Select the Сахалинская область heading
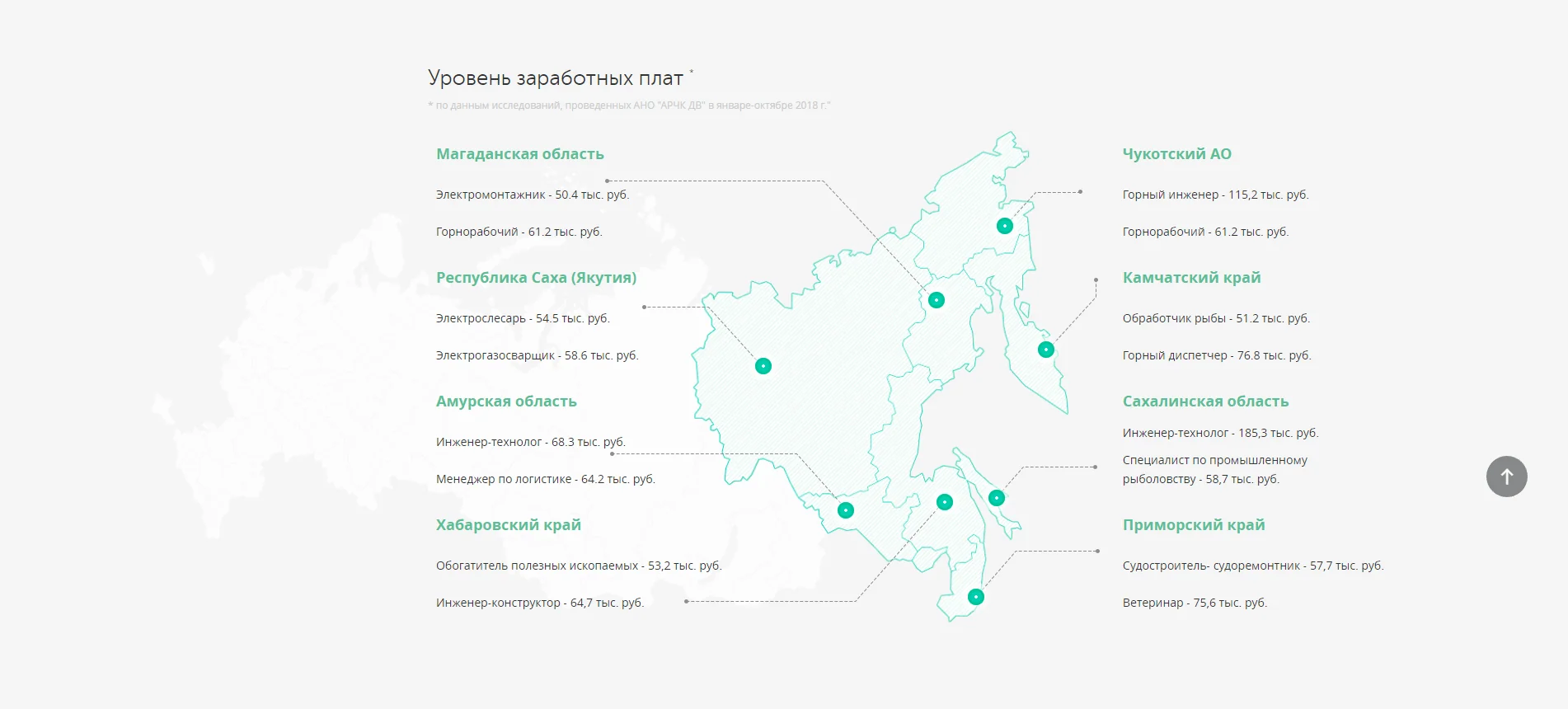This screenshot has width=1568, height=709. [1205, 401]
